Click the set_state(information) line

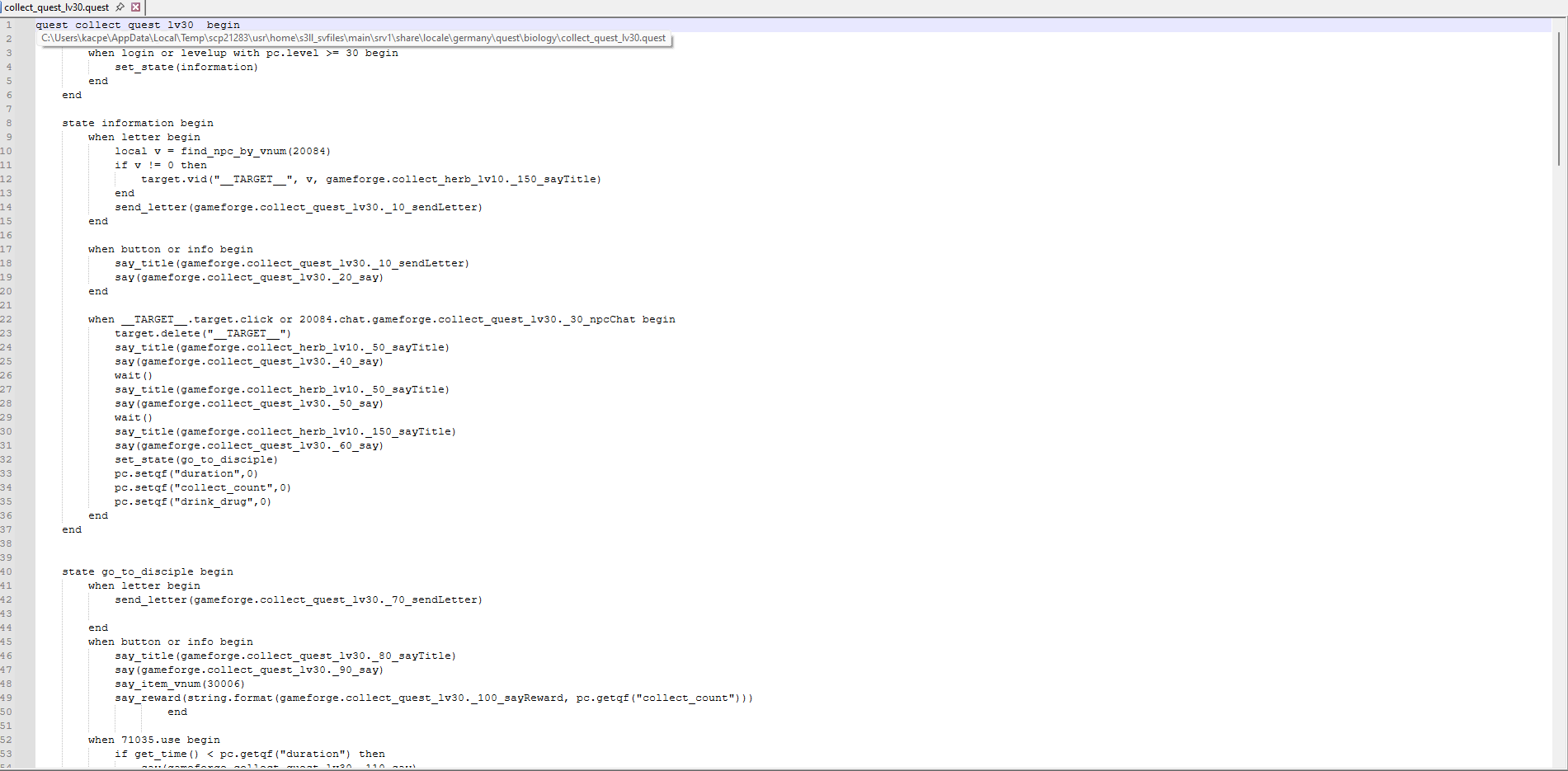tap(186, 68)
